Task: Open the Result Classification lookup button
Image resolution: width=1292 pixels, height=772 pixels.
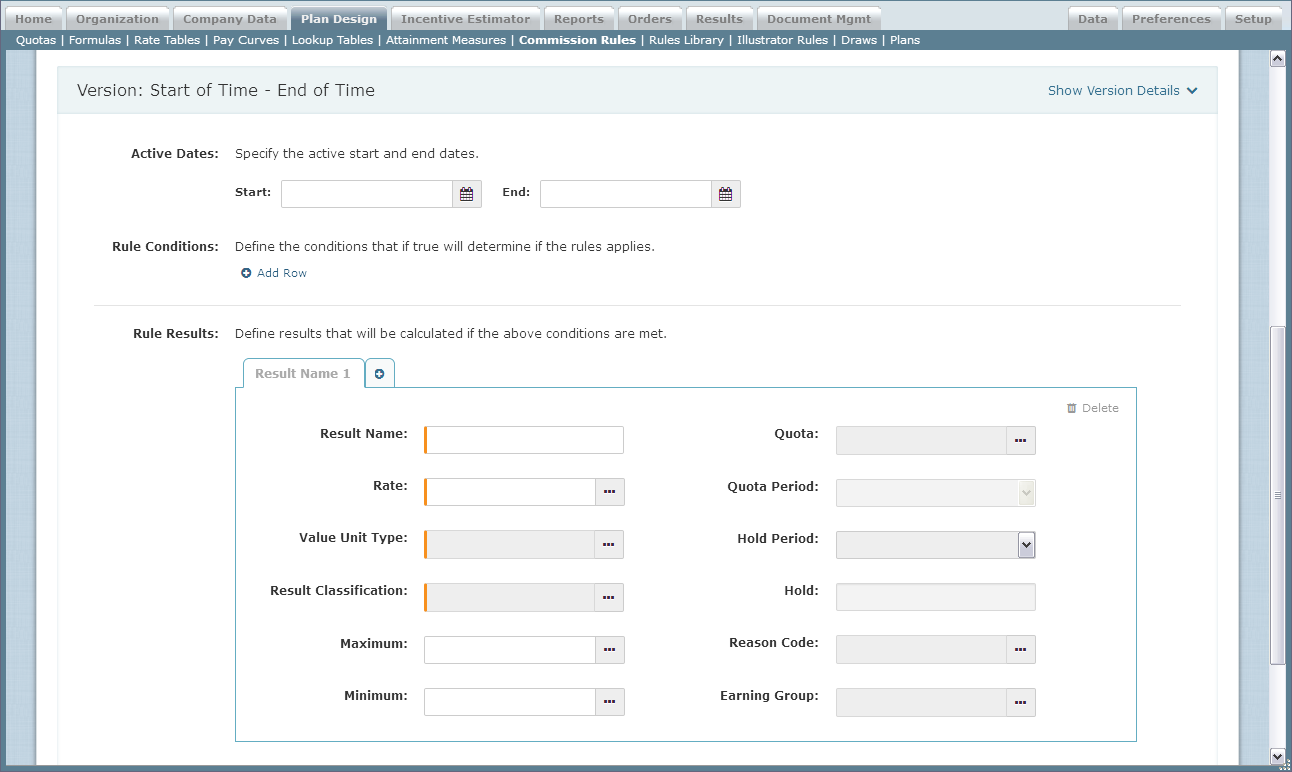Action: pyautogui.click(x=609, y=597)
